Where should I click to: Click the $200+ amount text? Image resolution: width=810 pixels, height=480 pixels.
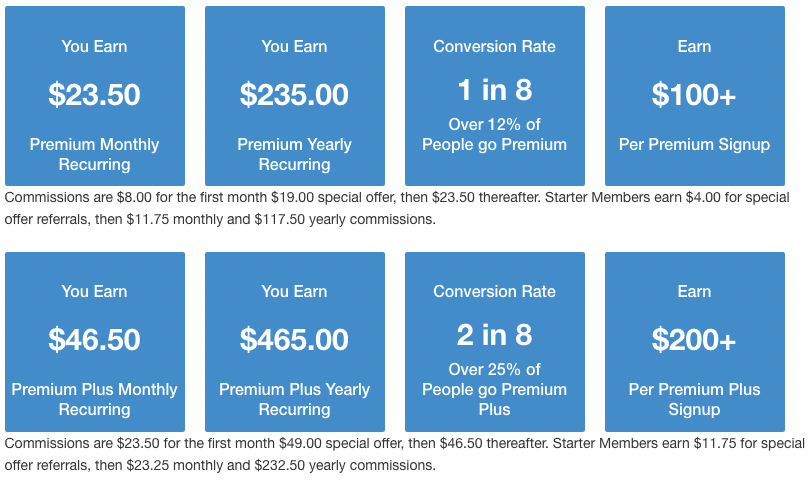click(694, 339)
